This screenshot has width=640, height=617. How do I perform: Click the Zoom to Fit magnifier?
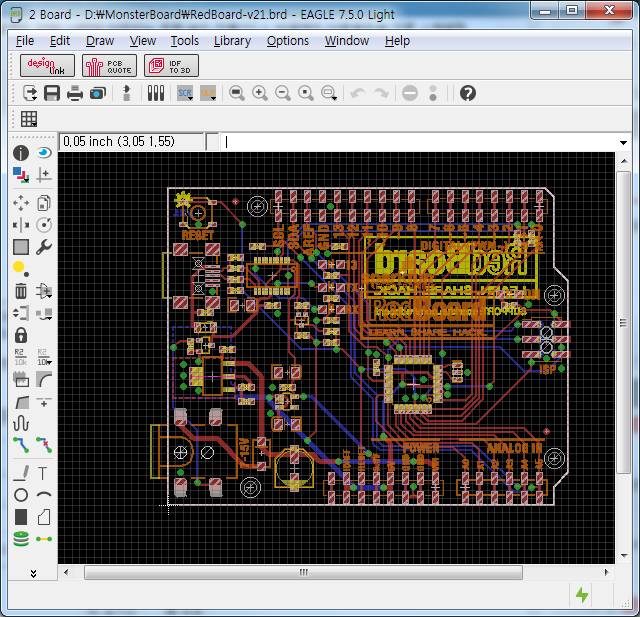237,93
